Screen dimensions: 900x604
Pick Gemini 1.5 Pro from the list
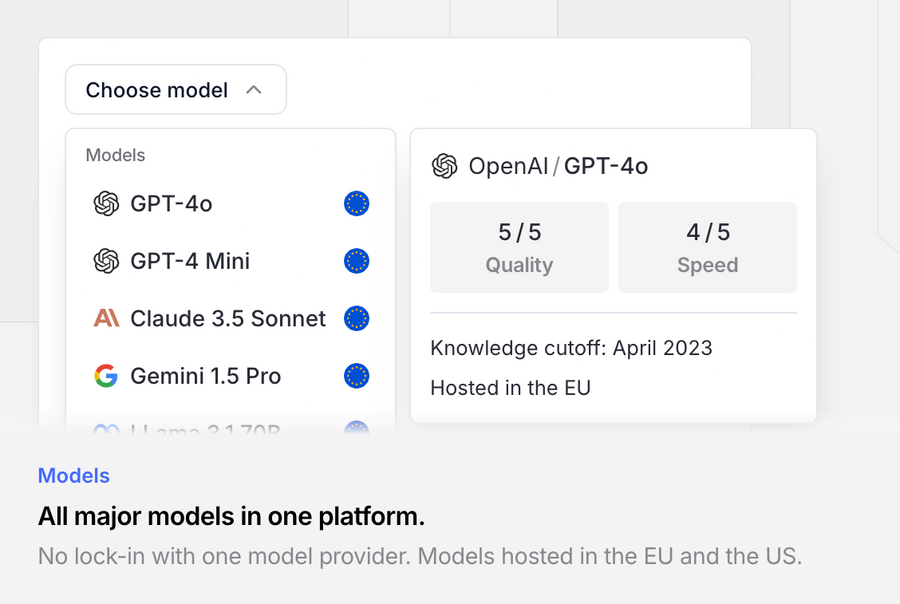pyautogui.click(x=205, y=376)
